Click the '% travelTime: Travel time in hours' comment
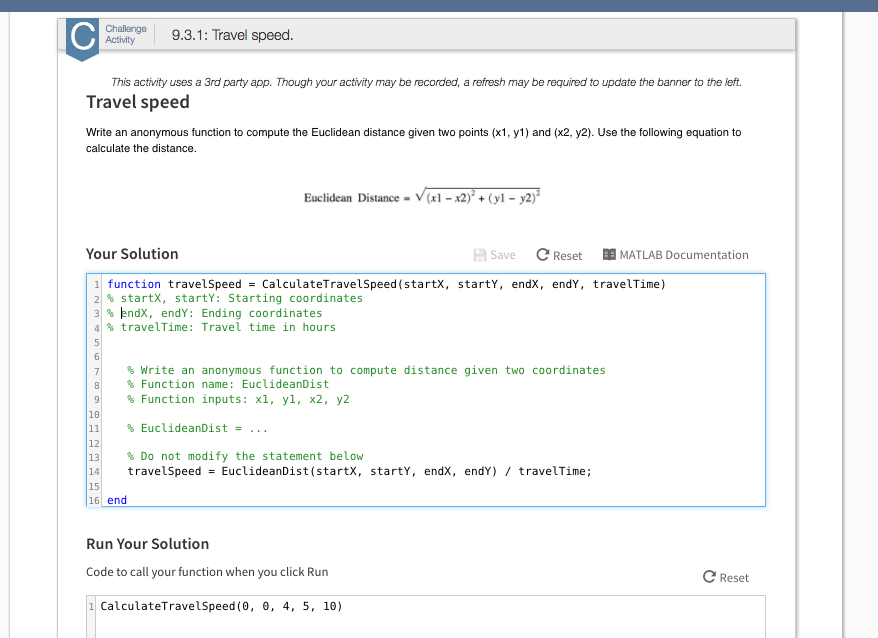The height and width of the screenshot is (638, 878). tap(221, 327)
